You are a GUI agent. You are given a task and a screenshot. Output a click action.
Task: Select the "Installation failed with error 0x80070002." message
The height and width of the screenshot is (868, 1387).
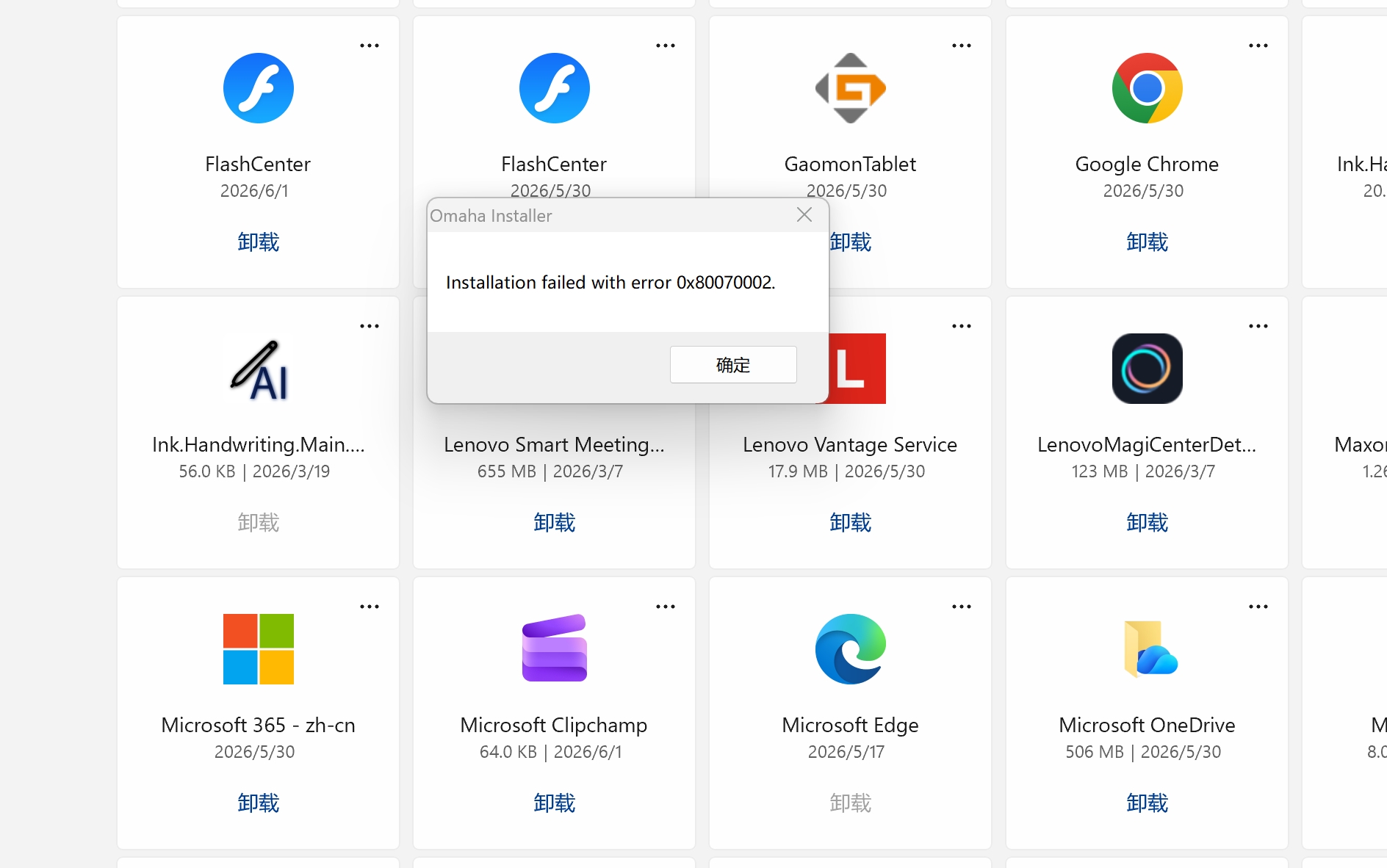[x=610, y=283]
